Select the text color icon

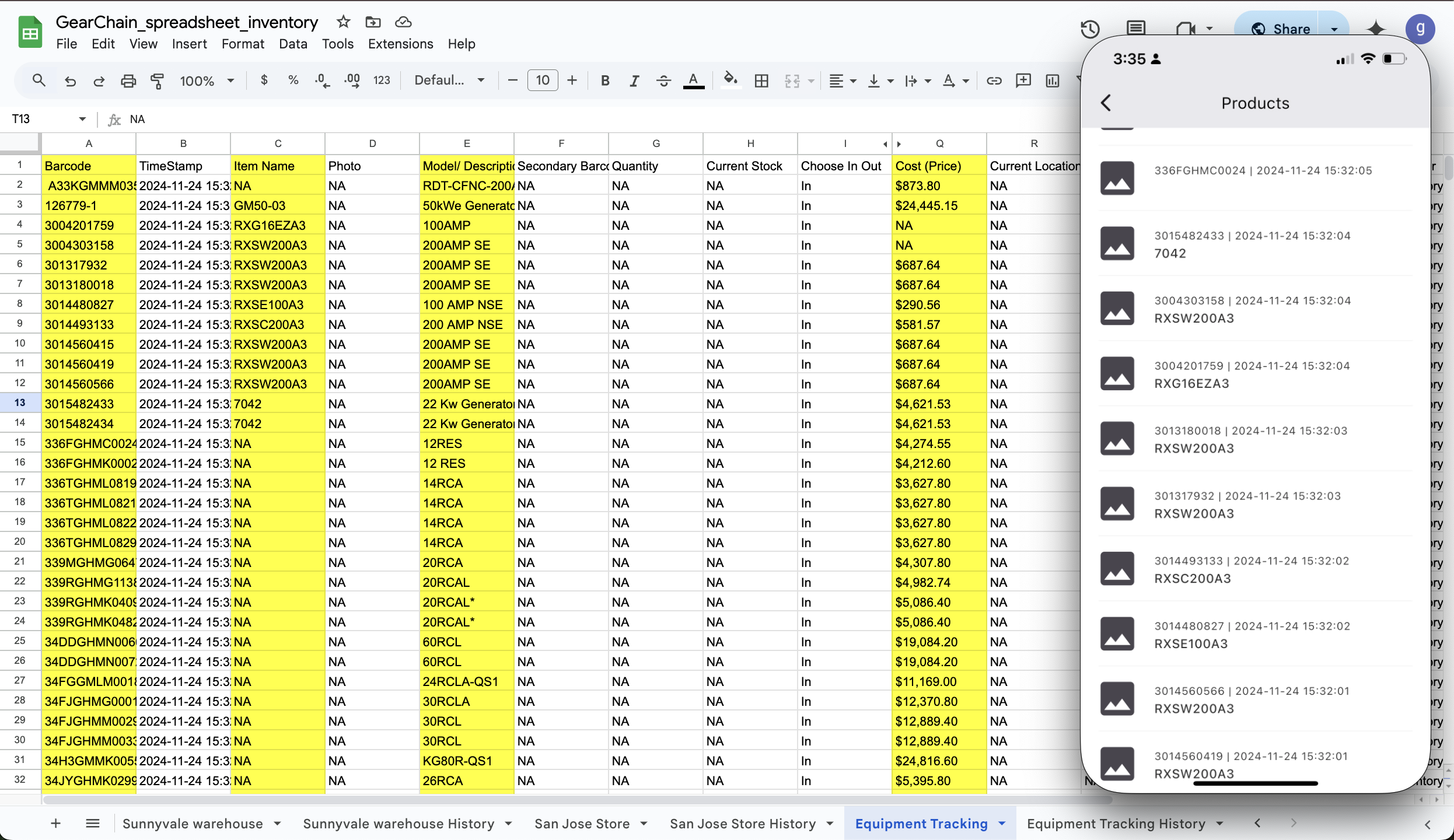click(695, 78)
